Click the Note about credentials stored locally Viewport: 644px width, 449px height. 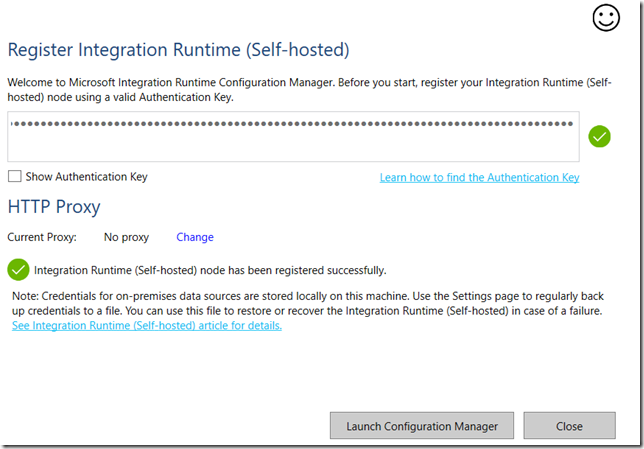click(x=308, y=303)
